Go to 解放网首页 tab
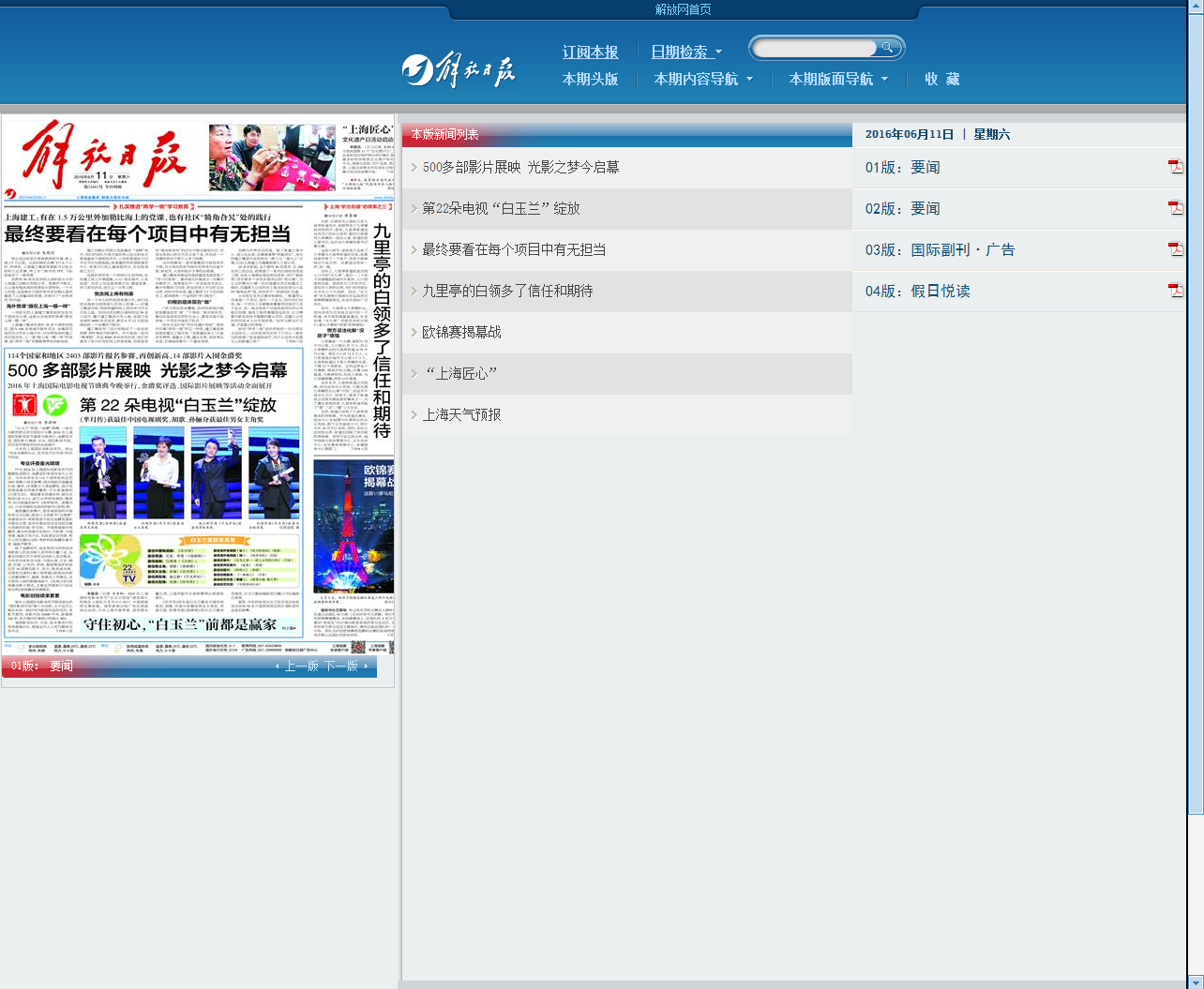This screenshot has width=1204, height=989. [683, 9]
